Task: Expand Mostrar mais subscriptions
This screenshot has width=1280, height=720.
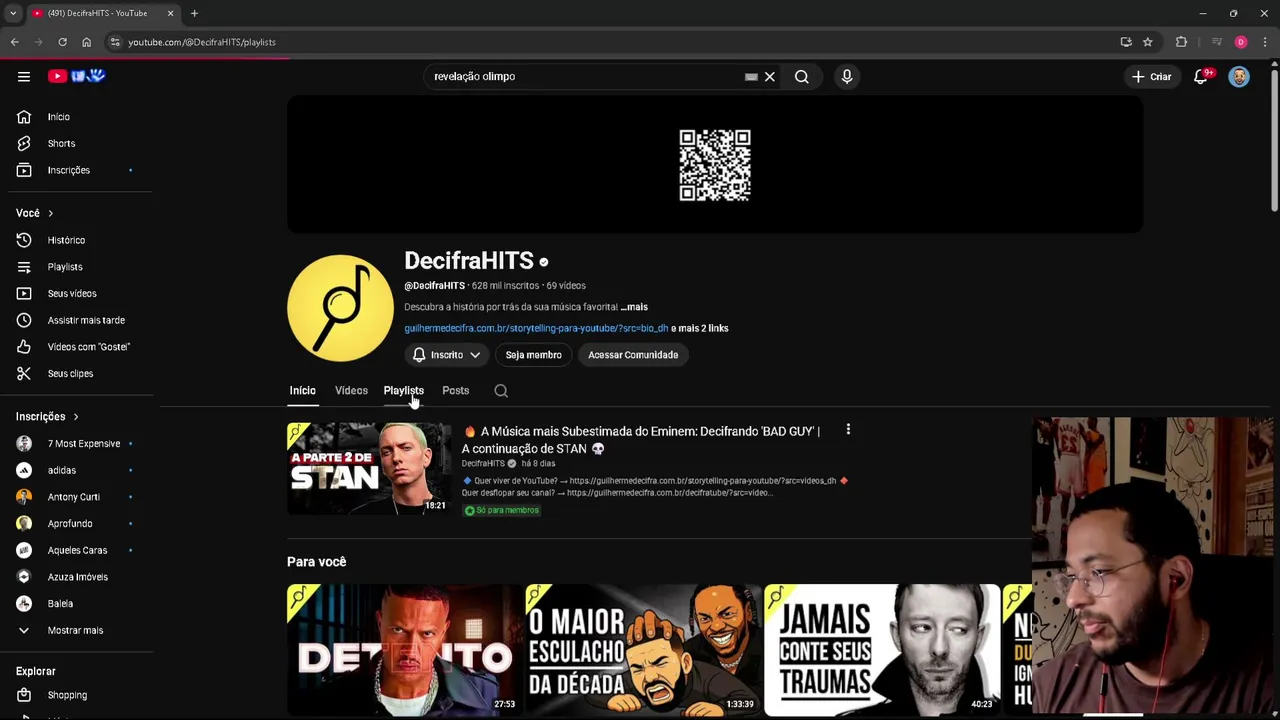Action: click(x=76, y=630)
